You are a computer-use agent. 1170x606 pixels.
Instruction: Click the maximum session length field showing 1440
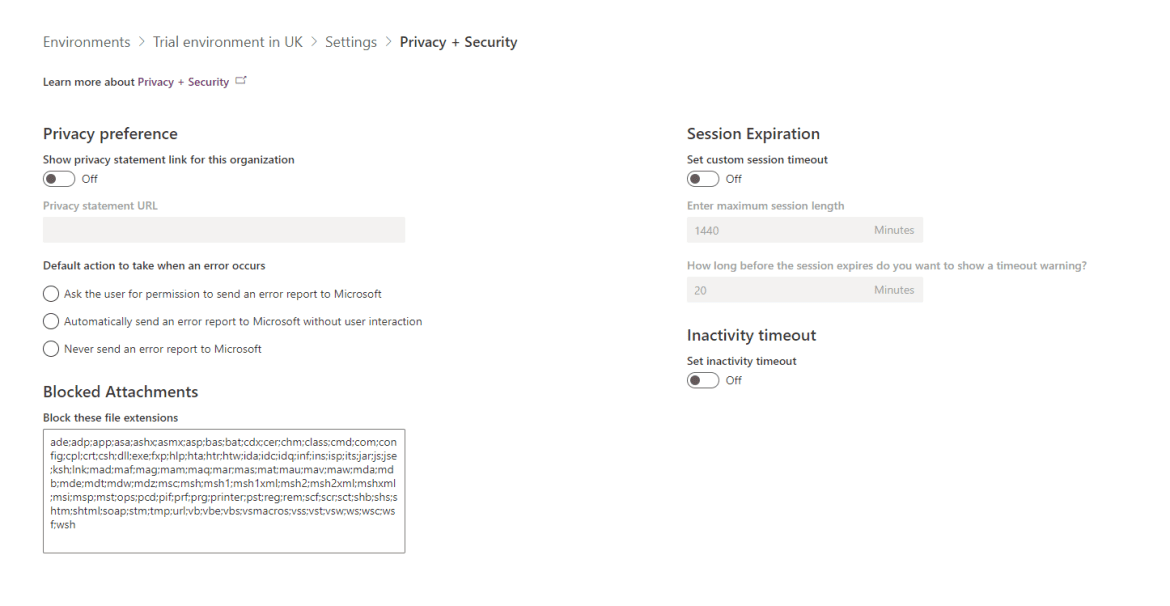(804, 230)
